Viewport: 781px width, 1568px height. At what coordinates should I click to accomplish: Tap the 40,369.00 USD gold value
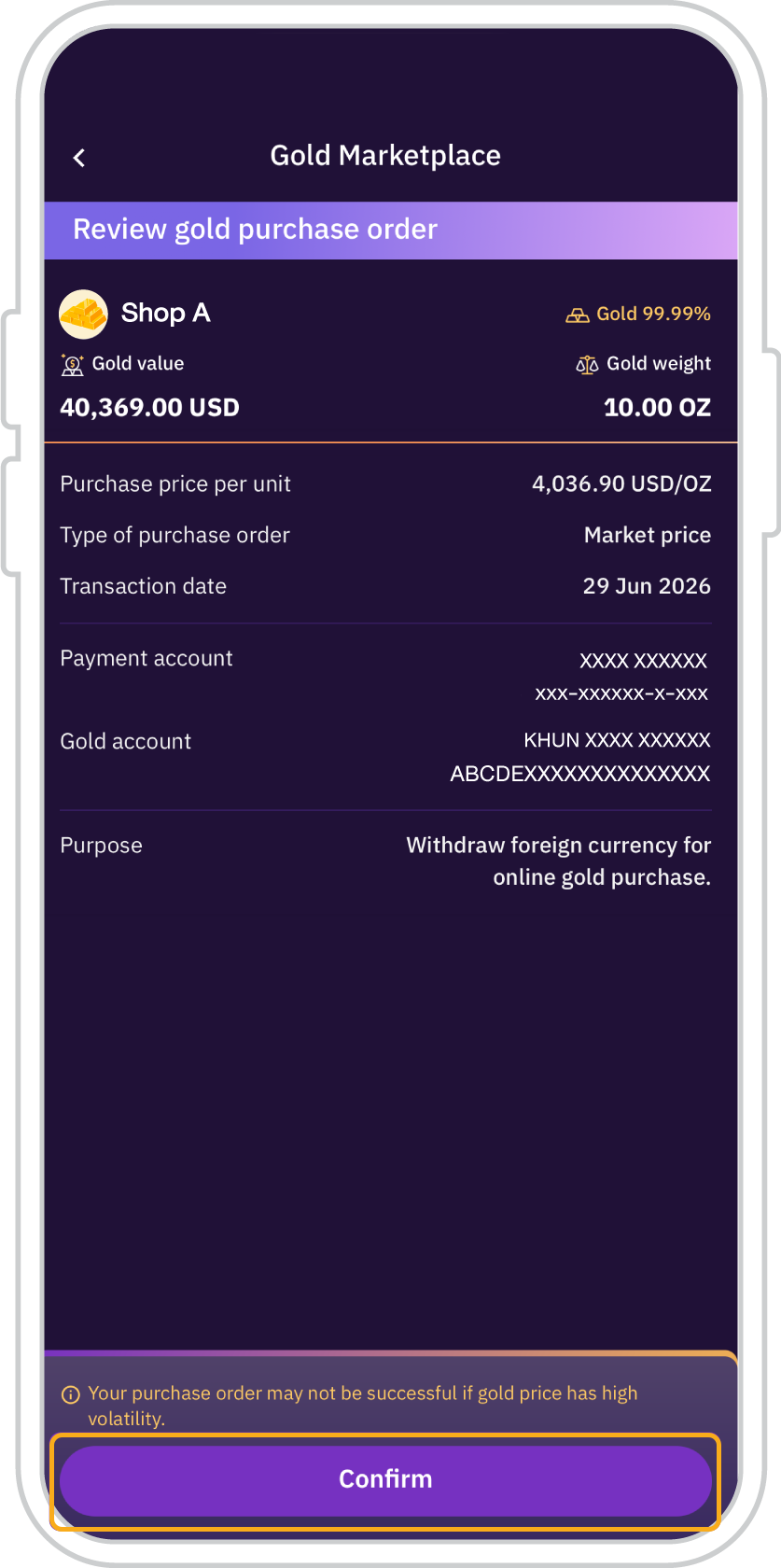(149, 408)
